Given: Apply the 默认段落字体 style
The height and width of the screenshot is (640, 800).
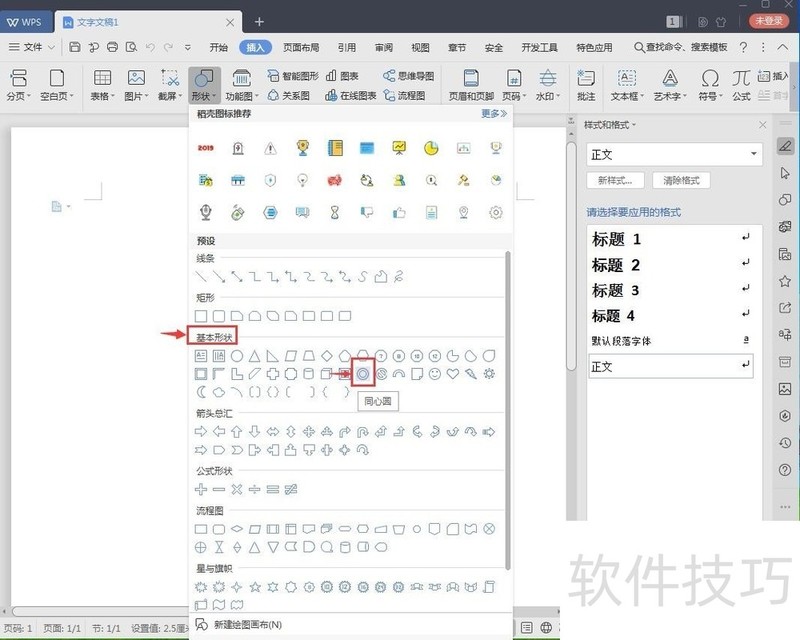Looking at the screenshot, I should [670, 340].
